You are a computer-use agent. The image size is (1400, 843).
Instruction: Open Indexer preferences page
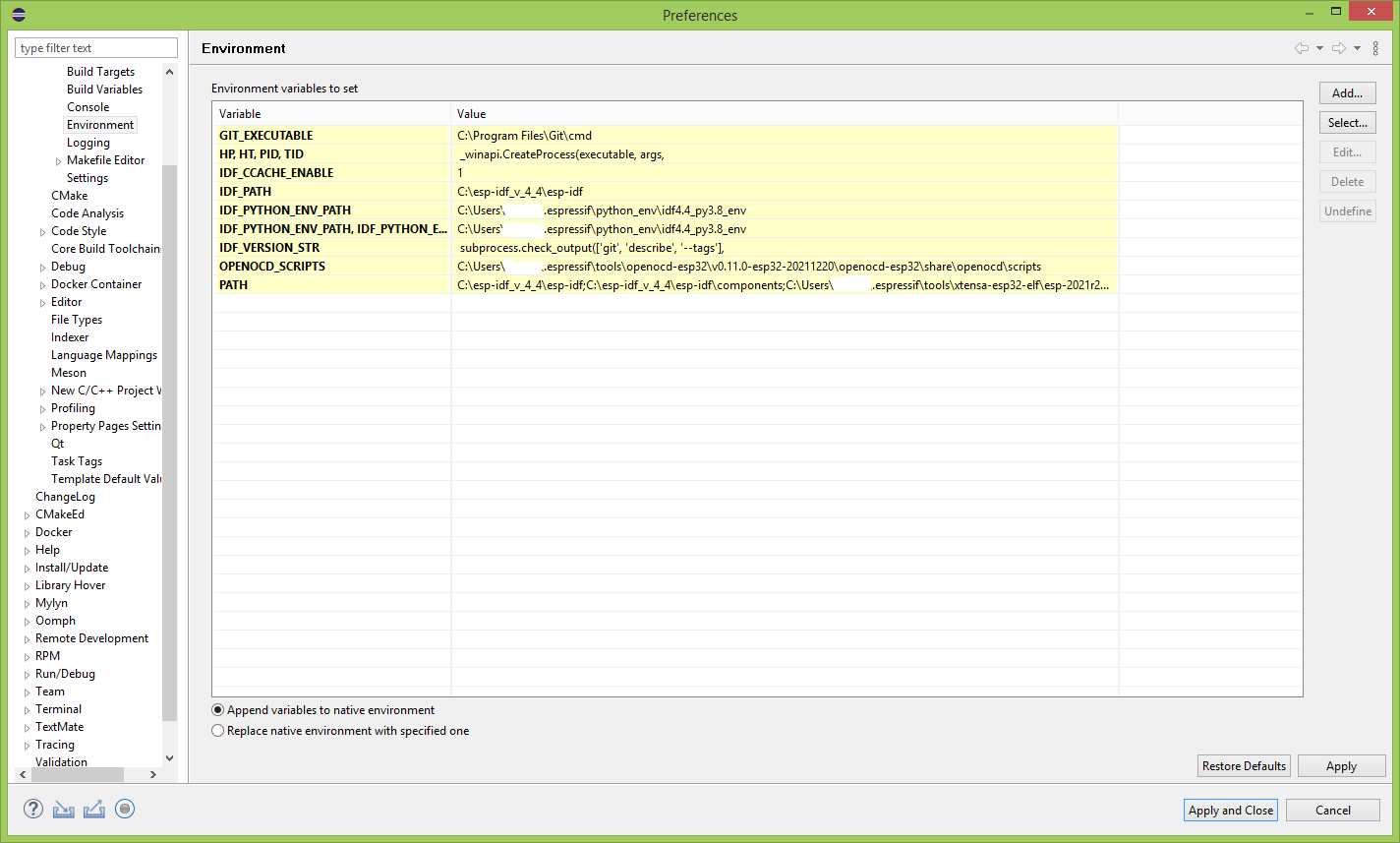coord(70,337)
